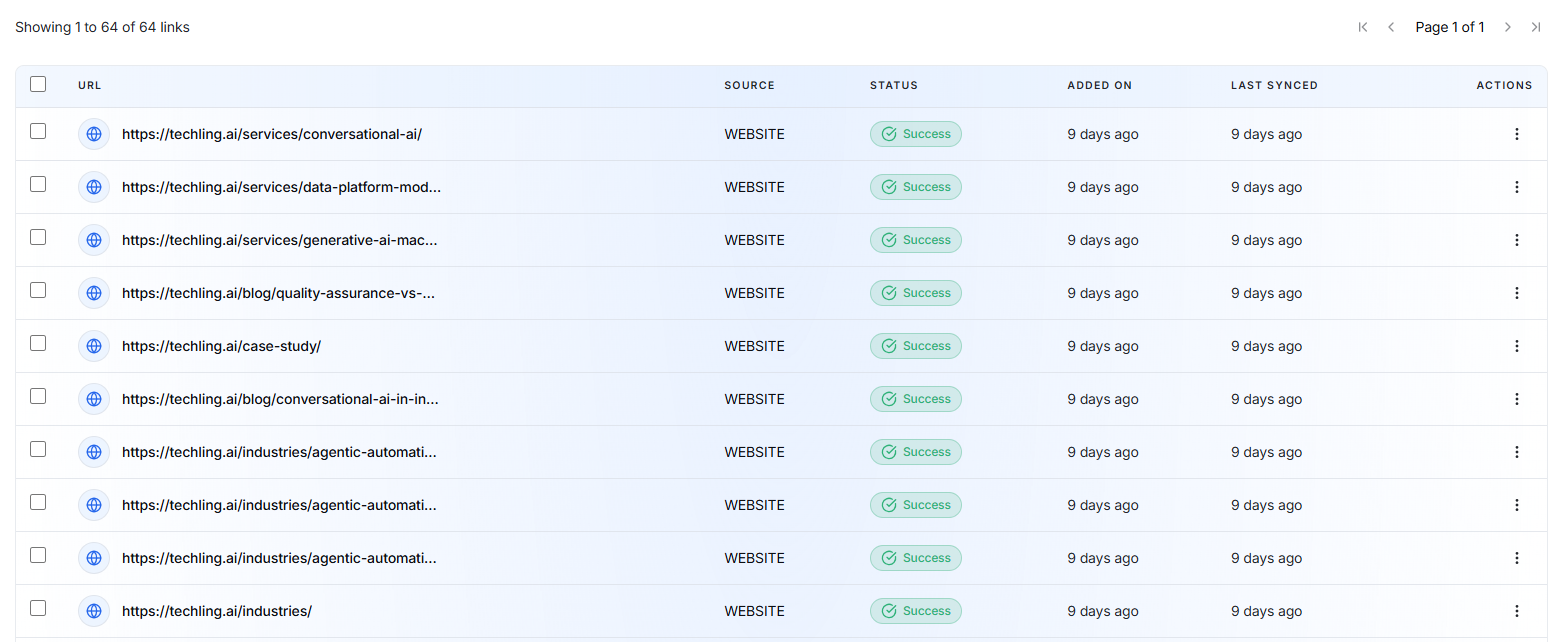This screenshot has width=1565, height=642.
Task: Click the STATUS column header
Action: [x=894, y=86]
